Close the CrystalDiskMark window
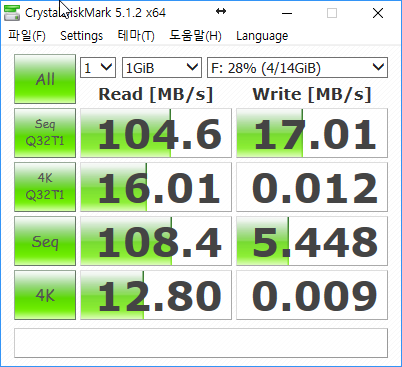This screenshot has width=402, height=367. [378, 13]
